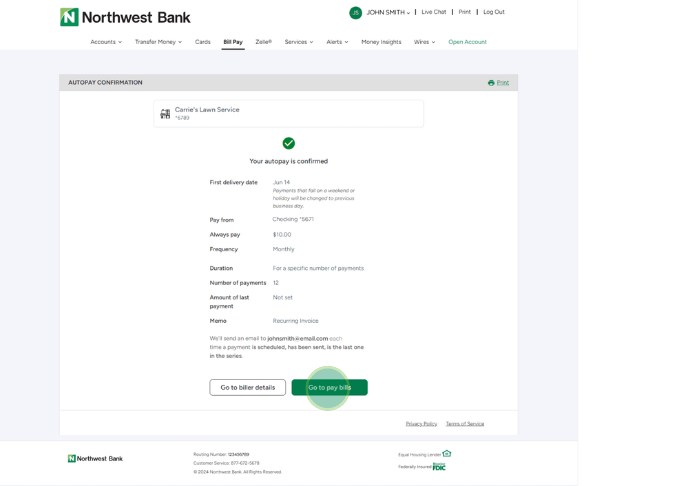Screen dimensions: 700x486
Task: Click the footer Northwest Bank logo
Action: point(95,459)
